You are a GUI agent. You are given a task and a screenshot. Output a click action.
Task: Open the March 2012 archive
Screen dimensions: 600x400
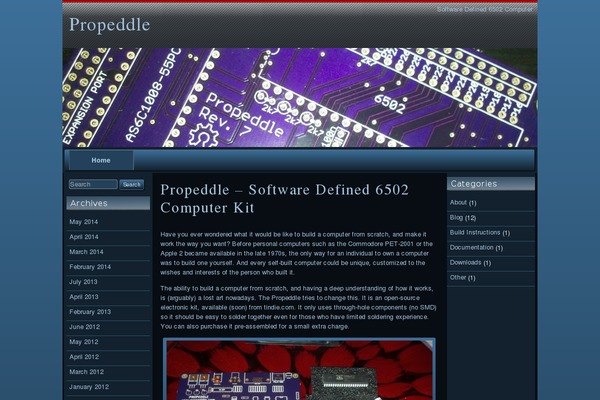[86, 372]
